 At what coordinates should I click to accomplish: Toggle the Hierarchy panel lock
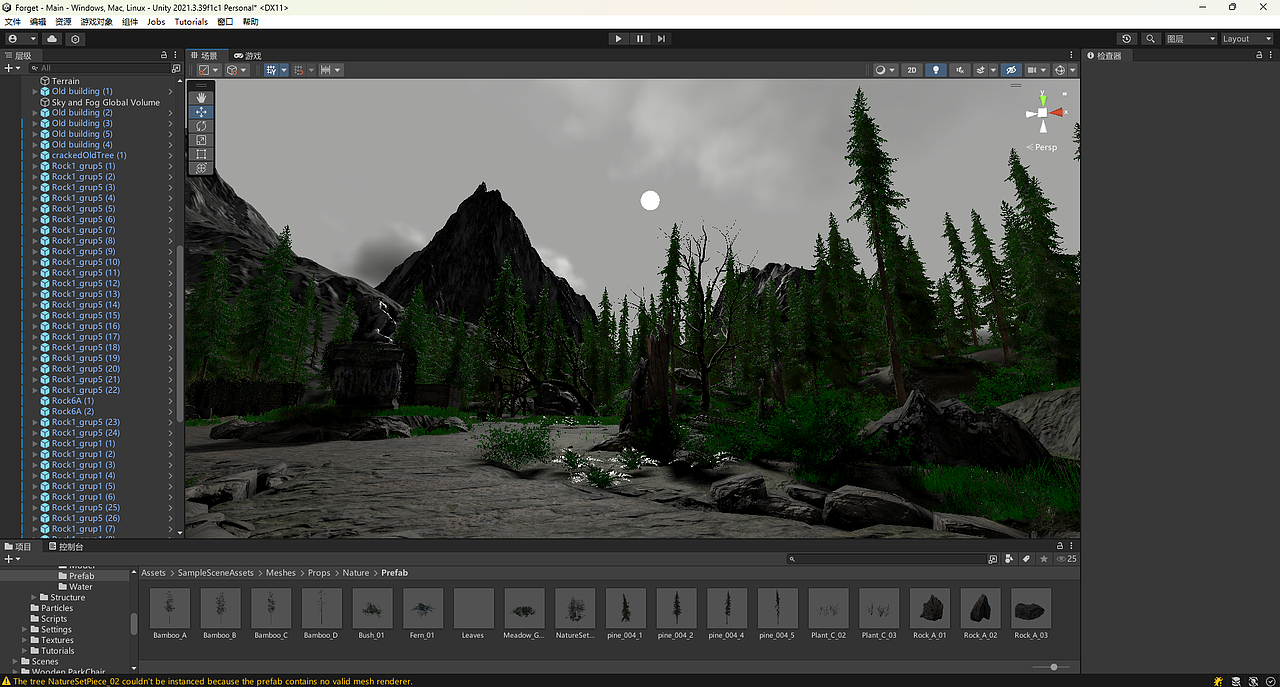164,55
